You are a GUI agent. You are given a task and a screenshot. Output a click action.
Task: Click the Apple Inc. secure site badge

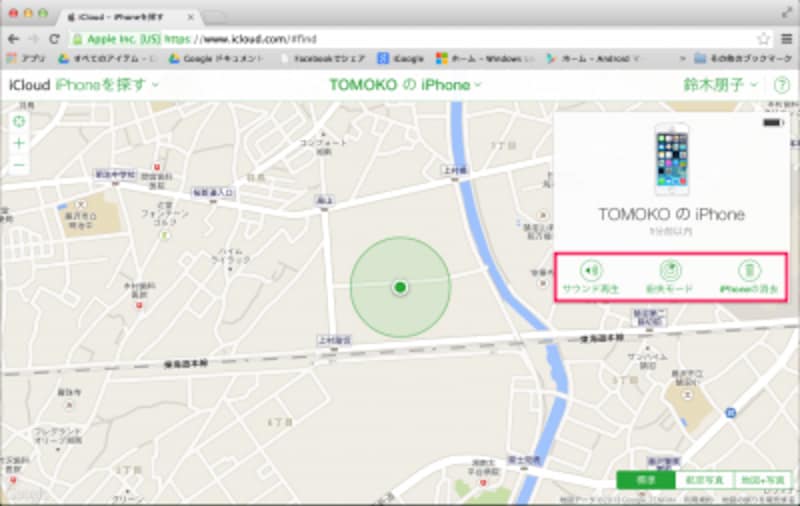click(116, 39)
